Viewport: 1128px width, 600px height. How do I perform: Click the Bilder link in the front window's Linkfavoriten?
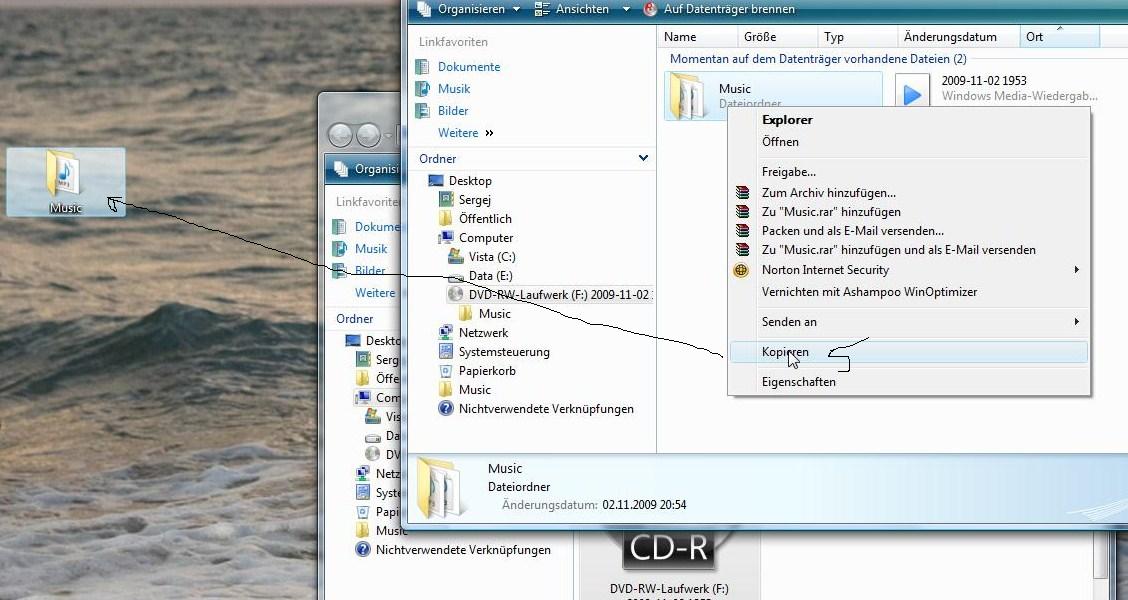(x=453, y=111)
